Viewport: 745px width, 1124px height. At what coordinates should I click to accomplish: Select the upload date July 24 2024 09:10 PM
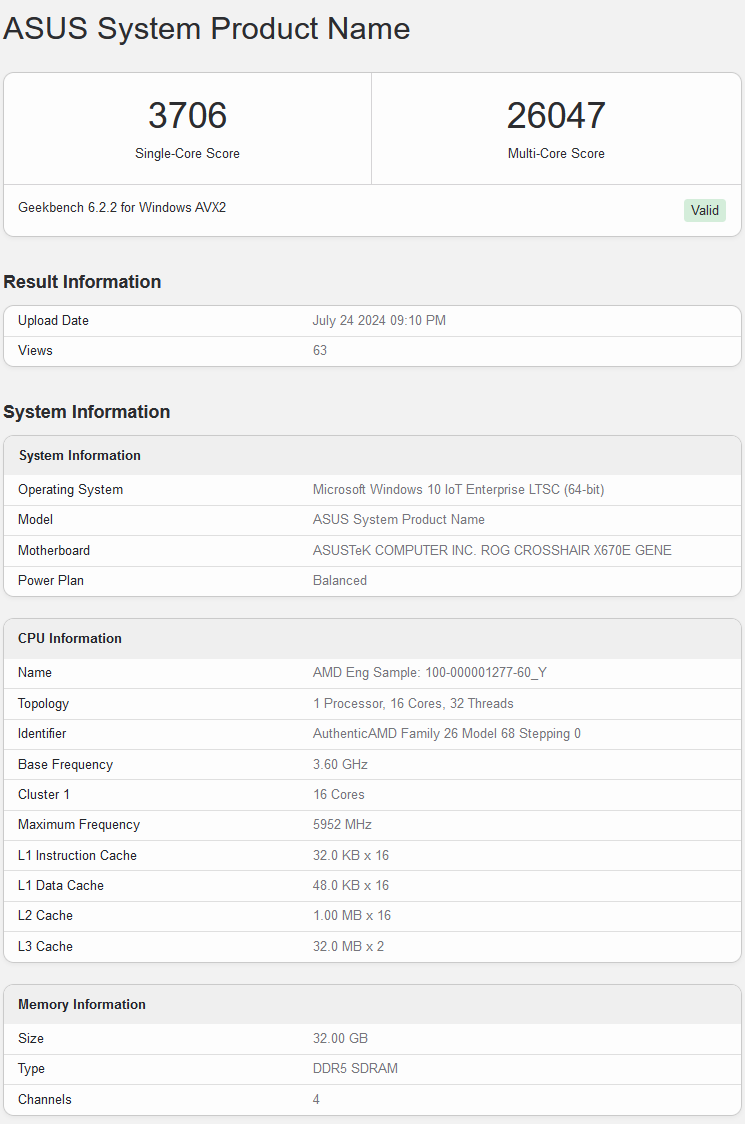pos(379,320)
